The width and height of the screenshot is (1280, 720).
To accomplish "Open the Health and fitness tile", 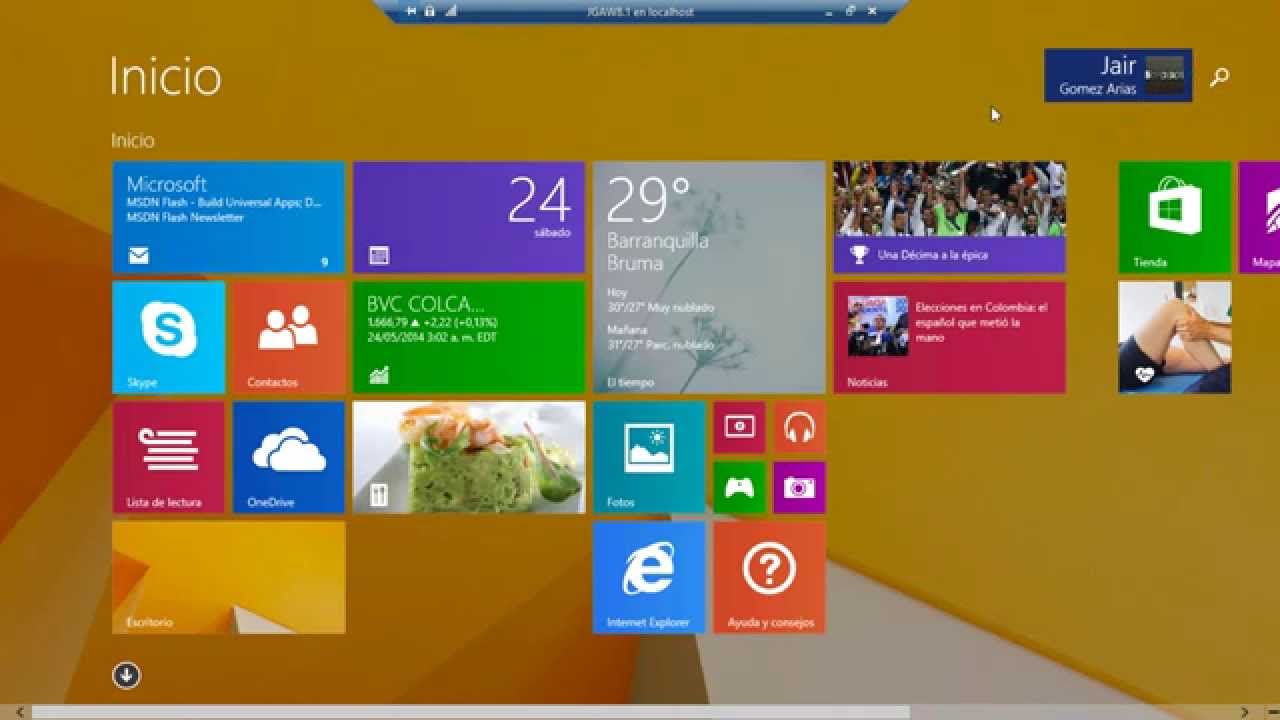I will tap(1175, 337).
